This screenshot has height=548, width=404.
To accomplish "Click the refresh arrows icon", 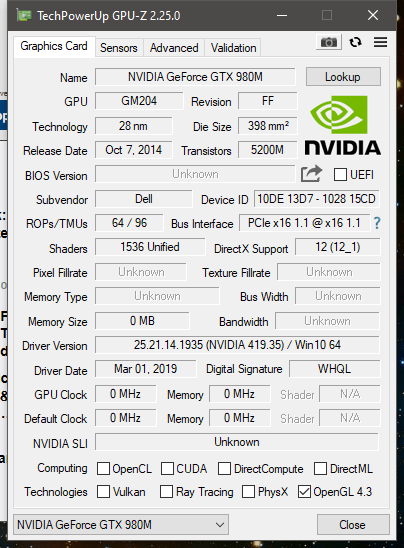I will [x=355, y=42].
